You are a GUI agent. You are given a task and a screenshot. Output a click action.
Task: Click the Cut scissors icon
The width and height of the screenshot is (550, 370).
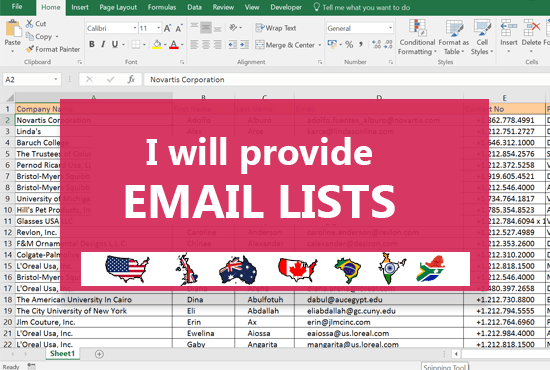29,23
